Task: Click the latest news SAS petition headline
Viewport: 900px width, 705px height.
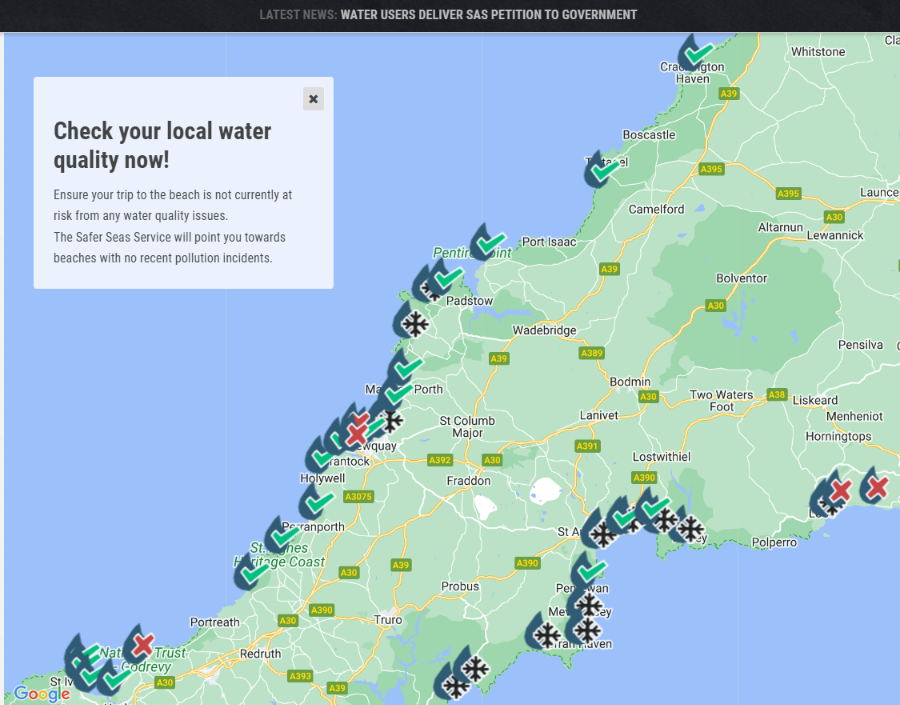Action: pos(488,15)
